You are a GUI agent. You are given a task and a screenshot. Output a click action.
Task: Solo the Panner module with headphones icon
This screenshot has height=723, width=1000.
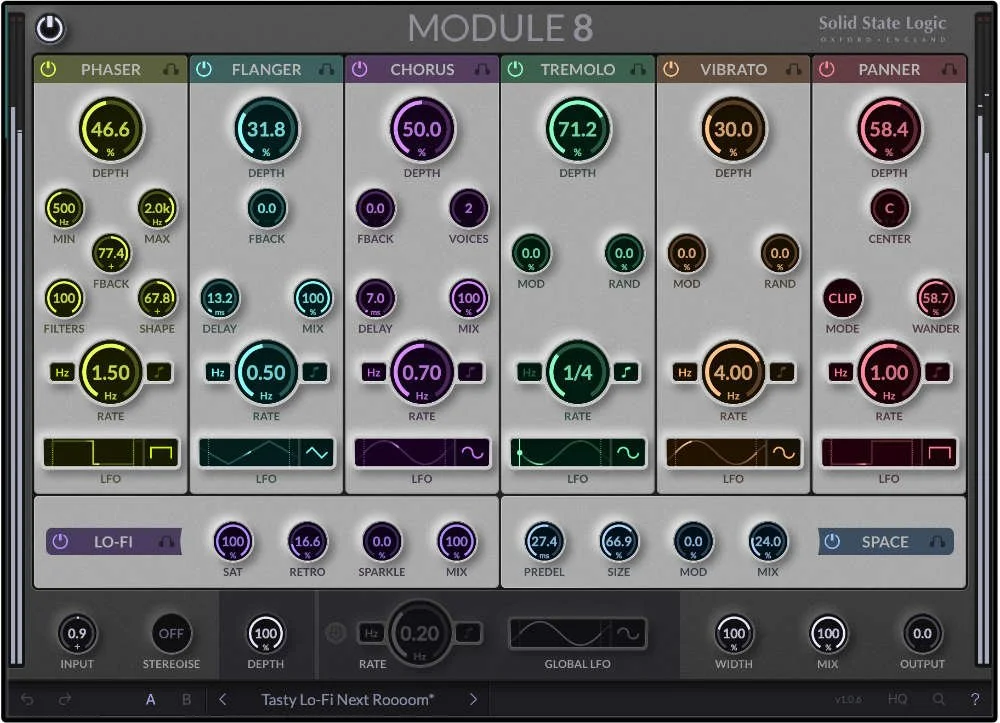[949, 69]
